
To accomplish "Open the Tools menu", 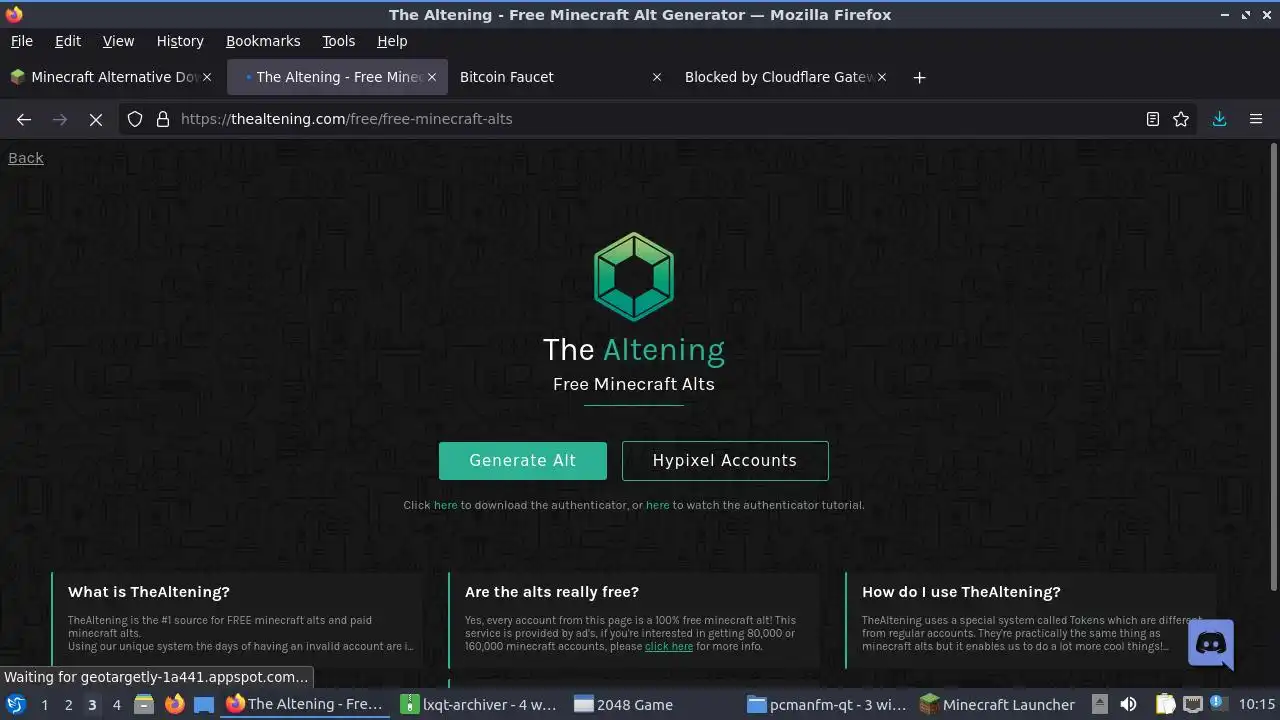I will pos(338,41).
